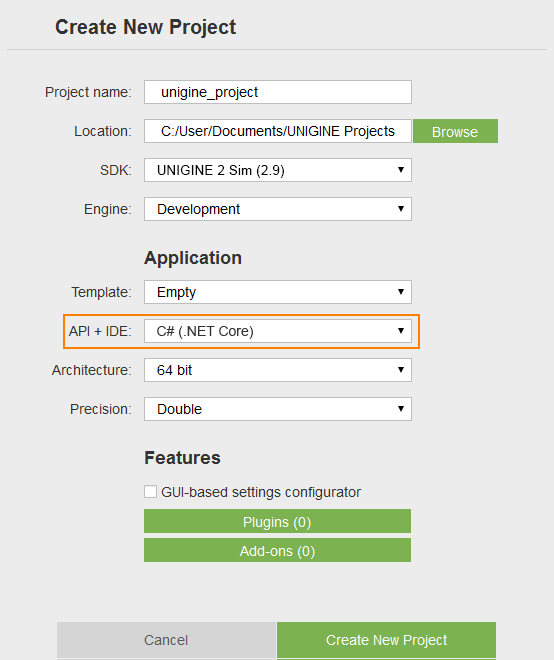Screen dimensions: 554x660
Task: Open the Template dropdown set to Empty
Action: 277,292
